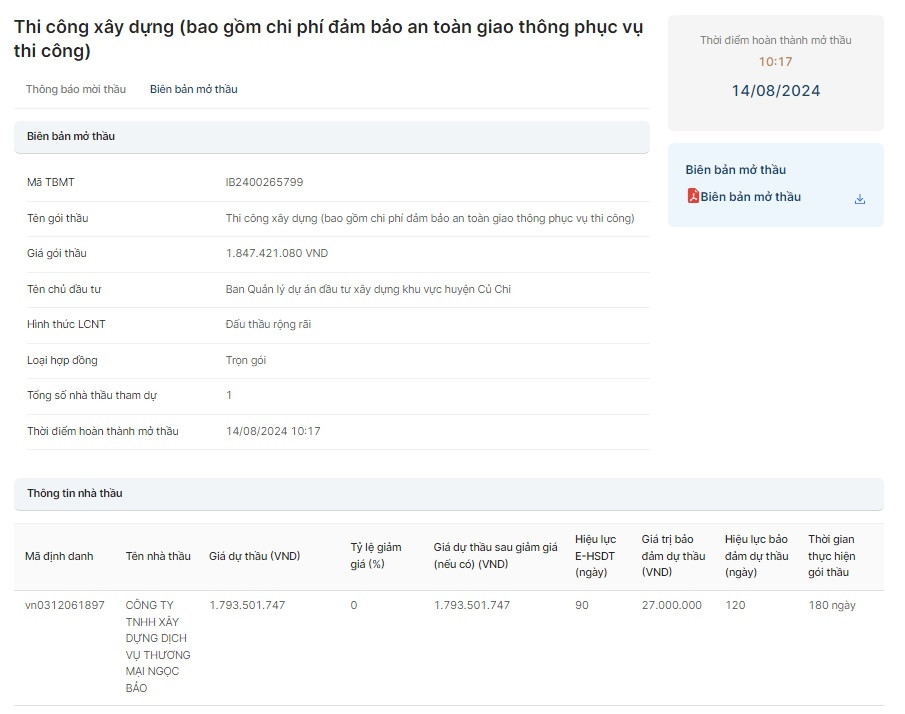905x714 pixels.
Task: Select the Biên bản mở thầu tab
Action: click(194, 89)
